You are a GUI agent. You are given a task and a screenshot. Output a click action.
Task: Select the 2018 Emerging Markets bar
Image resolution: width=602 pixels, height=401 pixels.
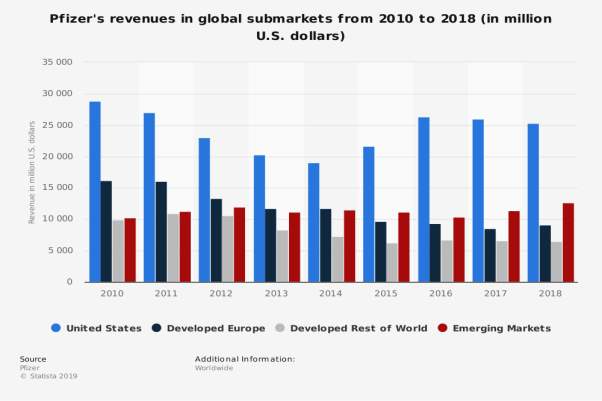click(569, 243)
